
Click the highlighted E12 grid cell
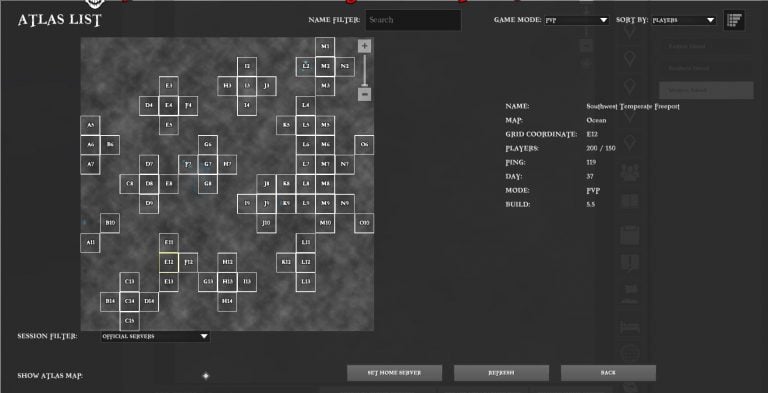click(x=168, y=262)
